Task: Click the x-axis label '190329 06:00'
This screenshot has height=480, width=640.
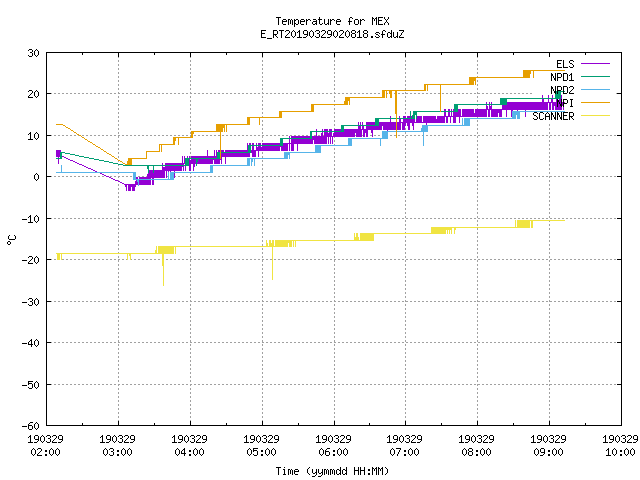Action: tap(333, 446)
